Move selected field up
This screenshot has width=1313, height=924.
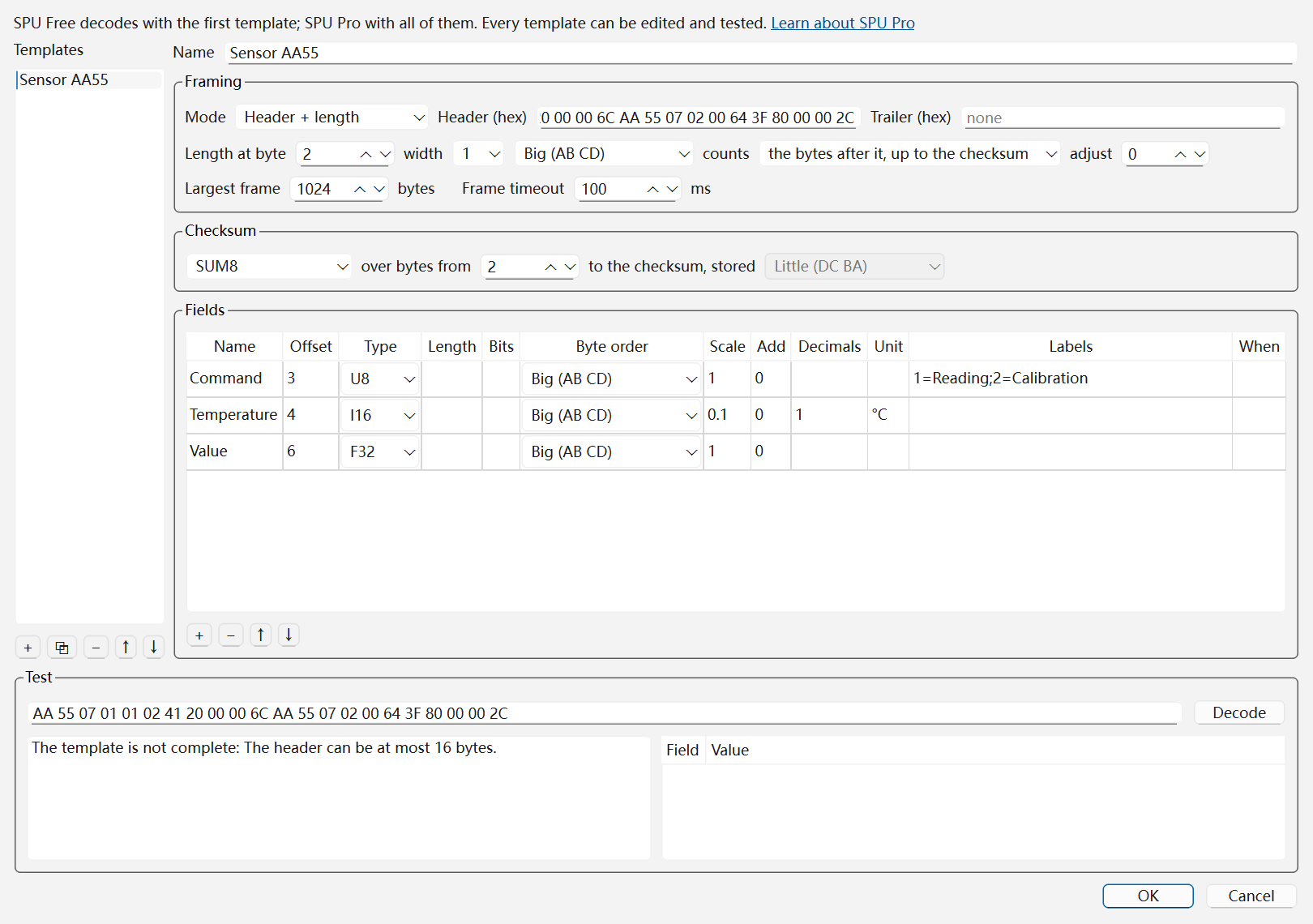tap(261, 635)
